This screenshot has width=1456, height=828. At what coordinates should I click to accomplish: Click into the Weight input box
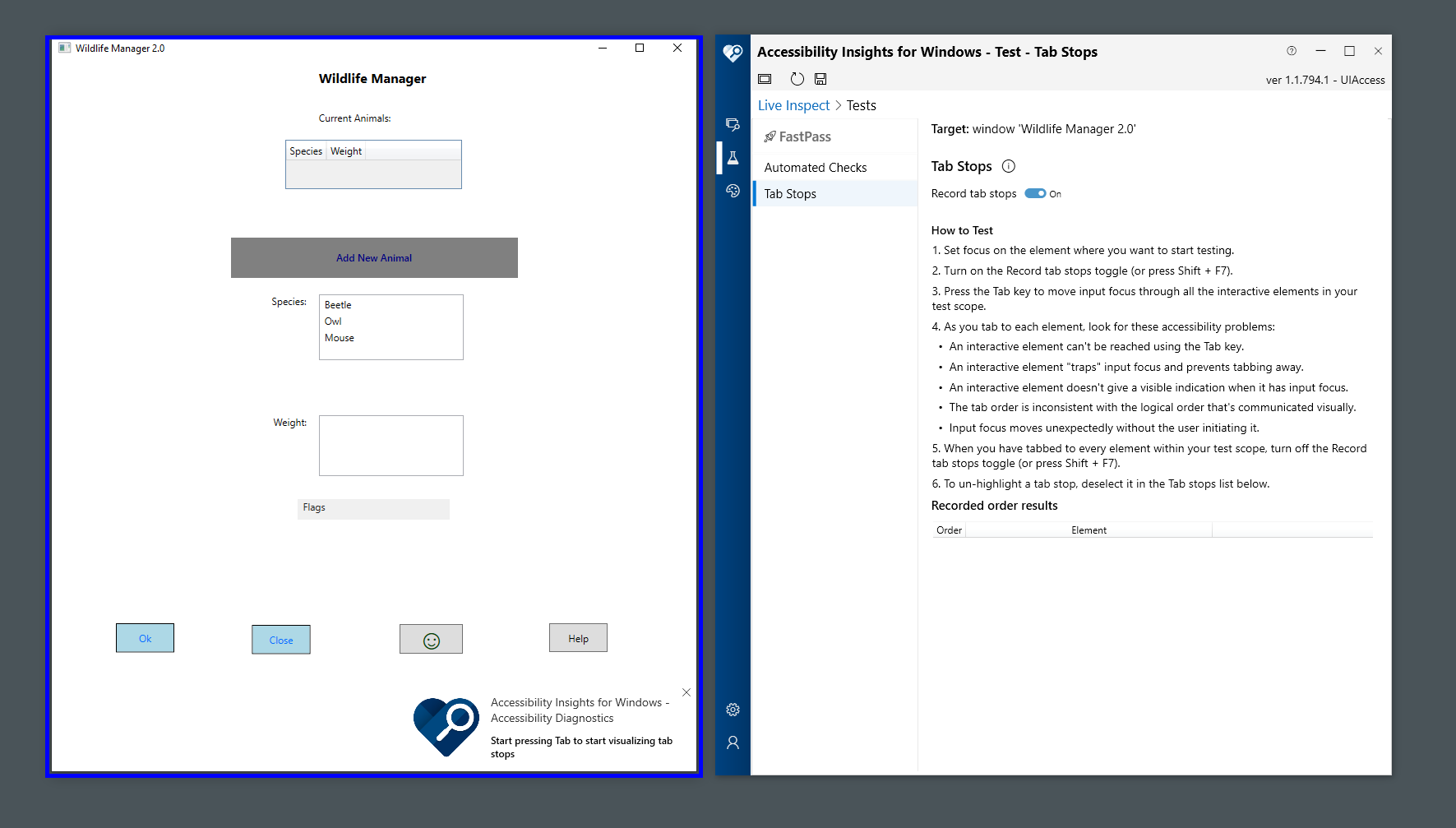(x=391, y=446)
